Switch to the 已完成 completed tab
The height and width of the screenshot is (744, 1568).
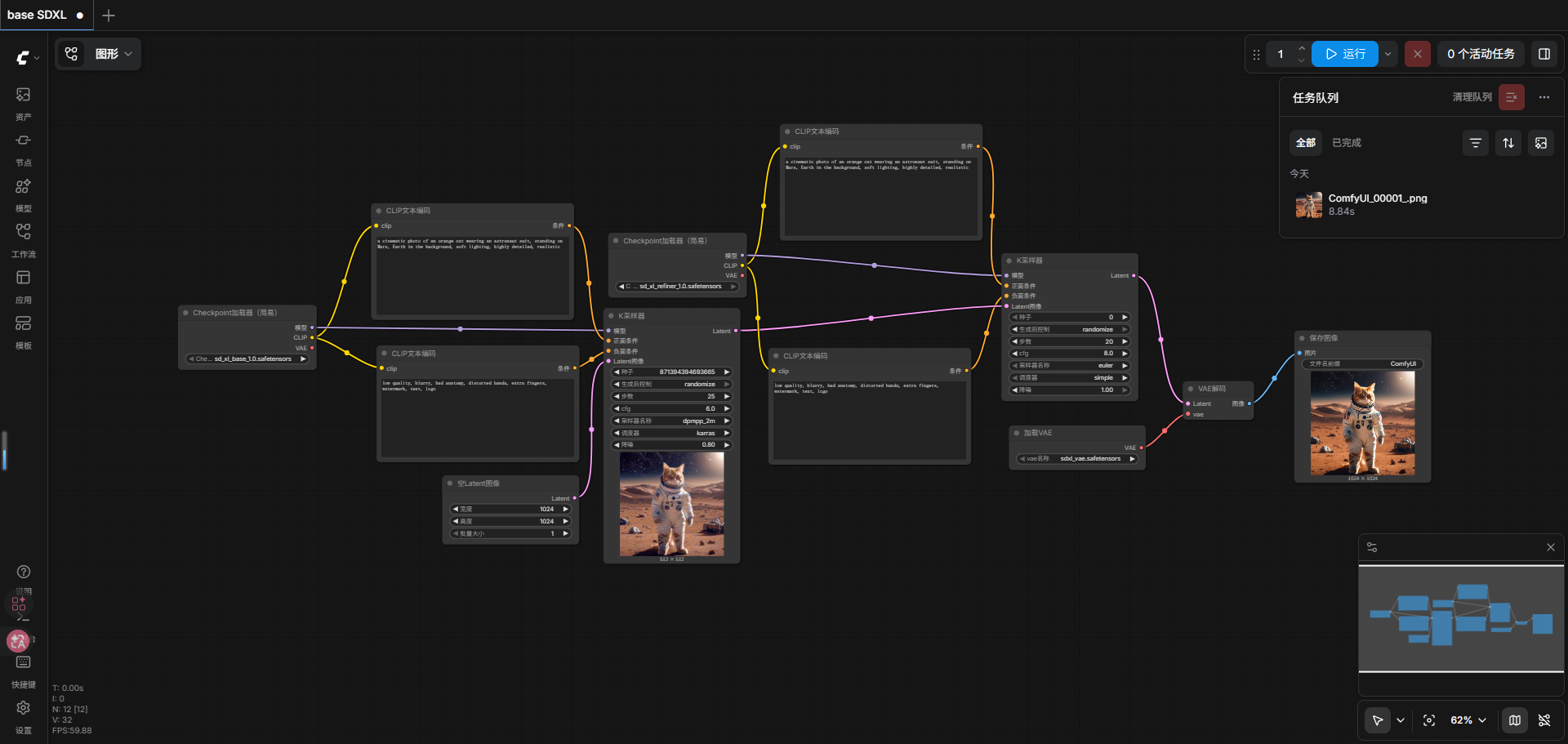point(1347,143)
